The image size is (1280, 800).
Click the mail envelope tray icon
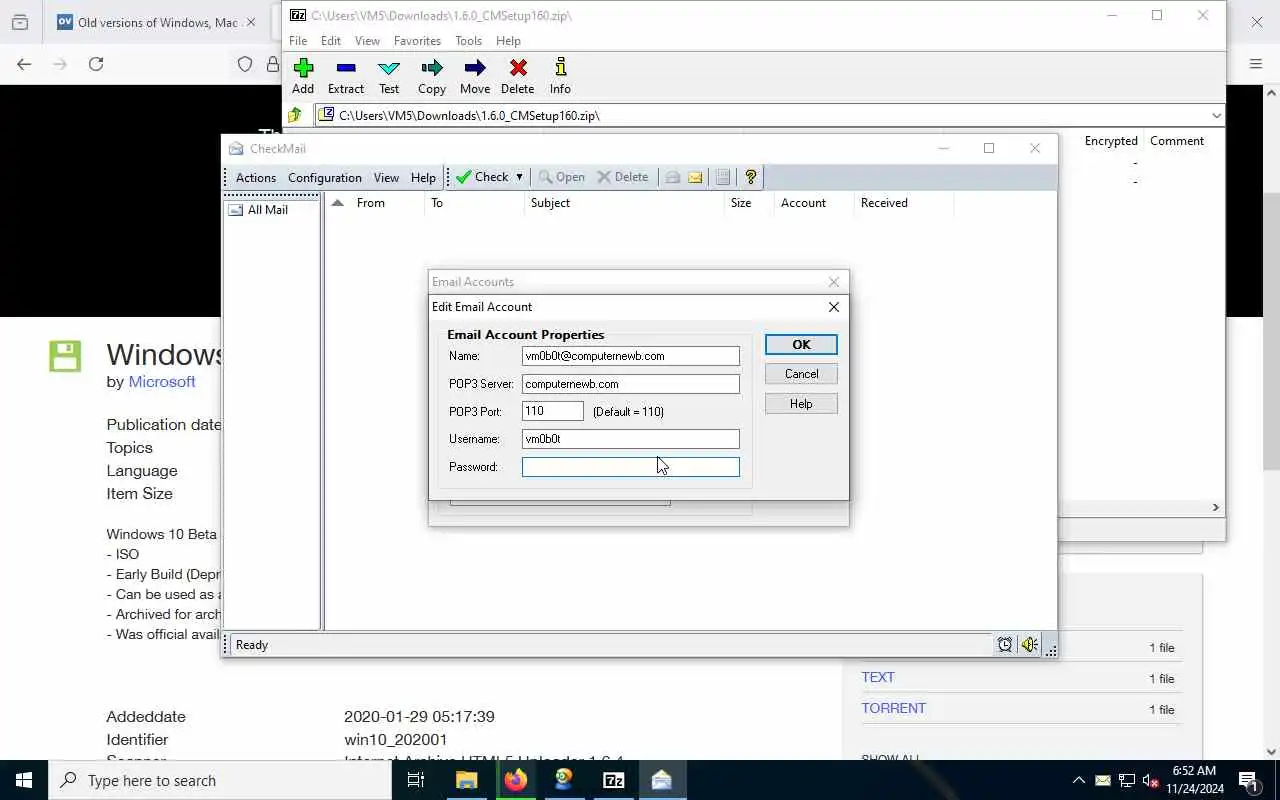pos(1102,780)
